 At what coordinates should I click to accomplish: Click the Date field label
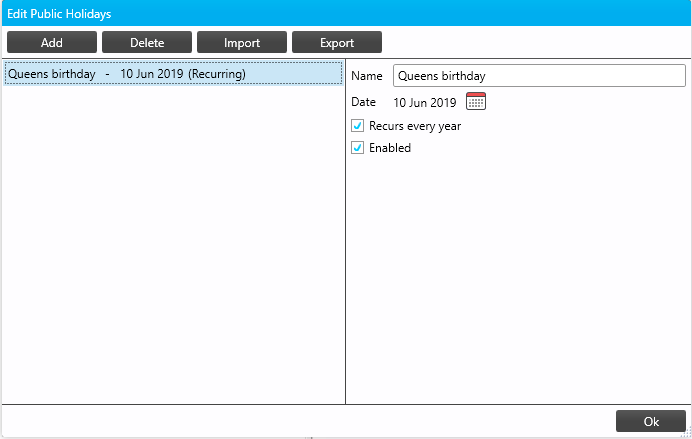364,102
